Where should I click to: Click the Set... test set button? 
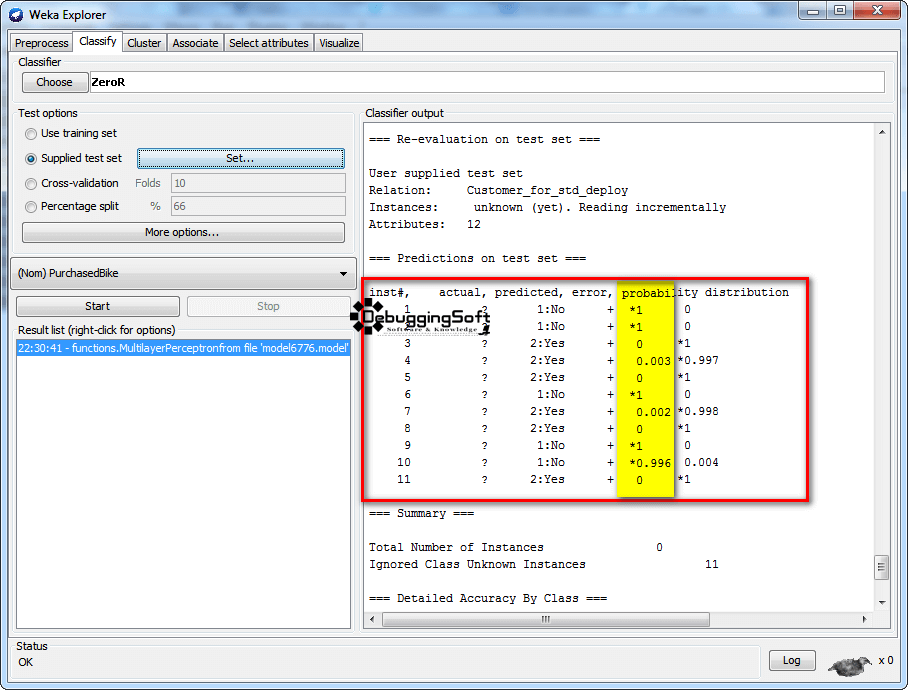tap(240, 158)
